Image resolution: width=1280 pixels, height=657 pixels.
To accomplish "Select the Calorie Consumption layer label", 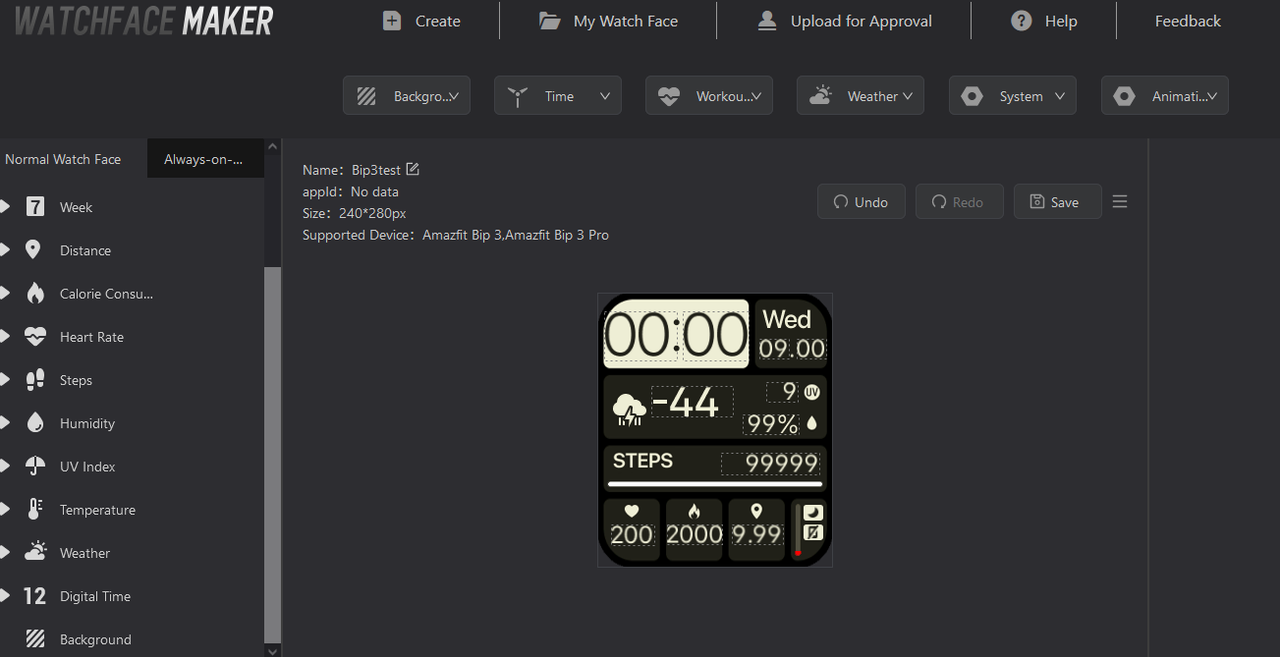I will click(x=106, y=294).
